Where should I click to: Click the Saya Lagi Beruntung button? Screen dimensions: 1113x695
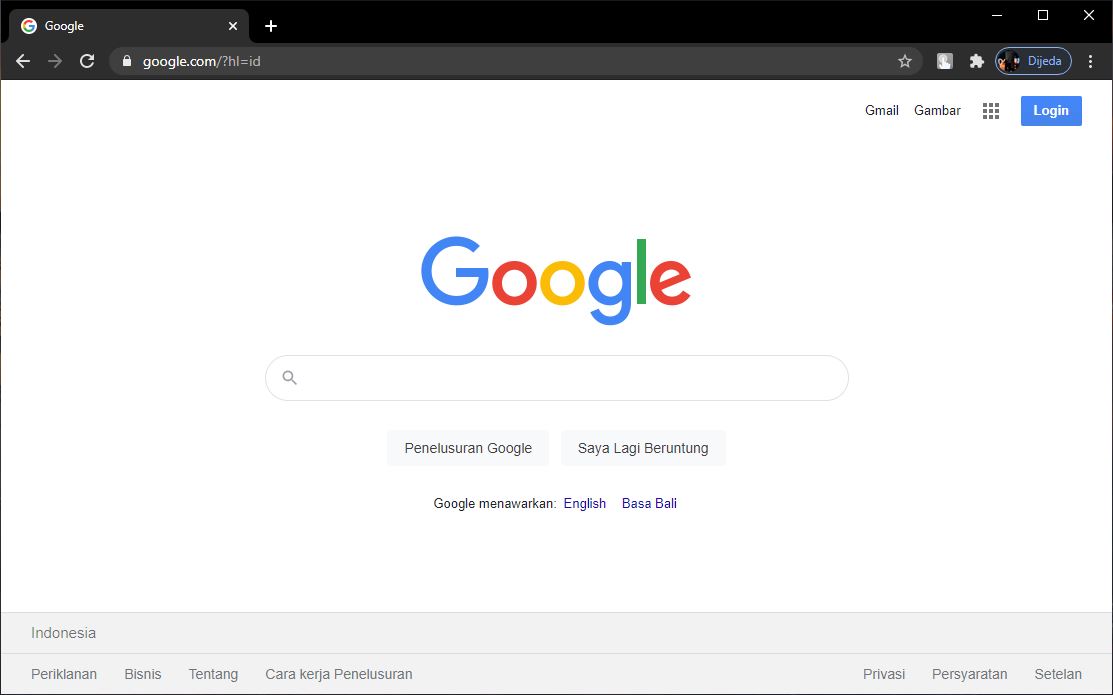point(643,447)
